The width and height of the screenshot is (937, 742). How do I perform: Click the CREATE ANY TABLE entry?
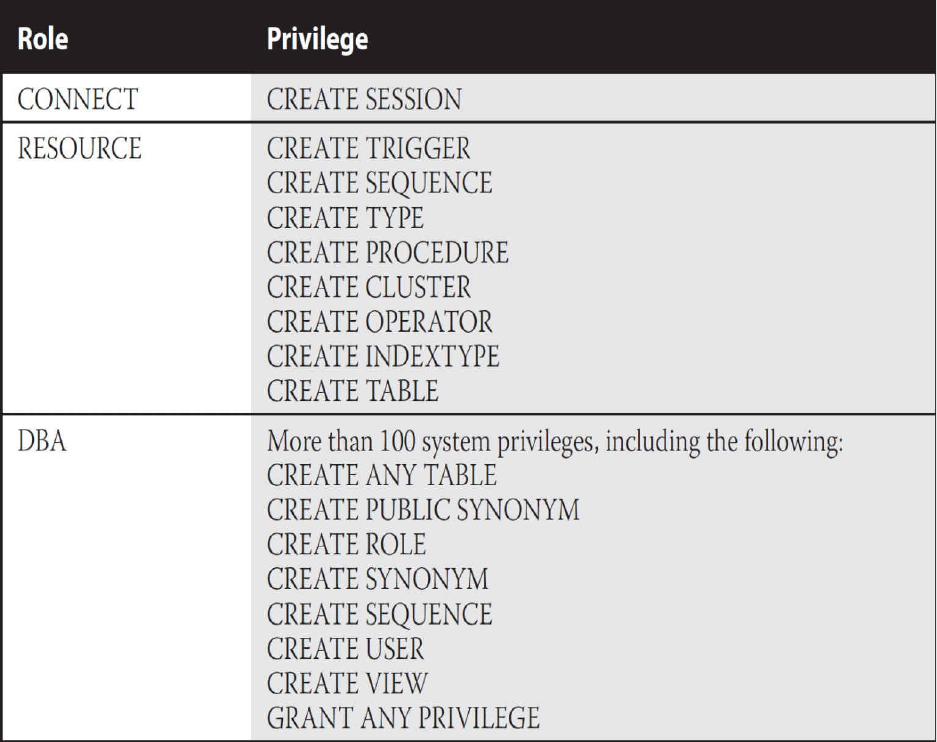(x=381, y=476)
